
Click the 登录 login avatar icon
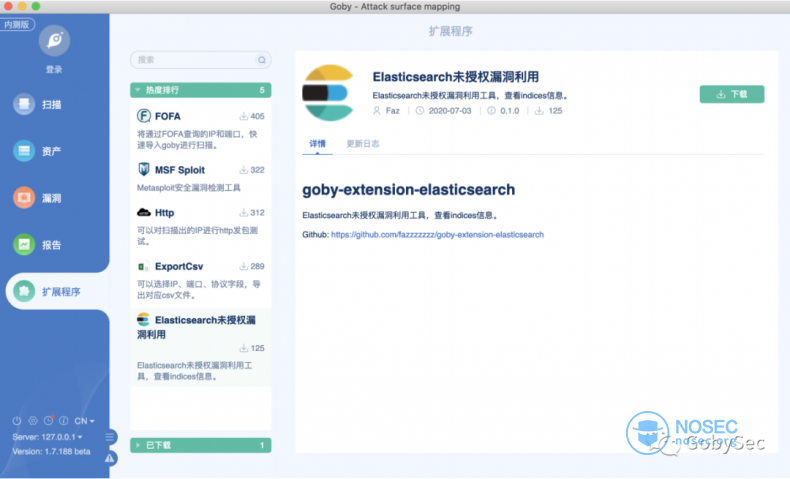pos(54,40)
